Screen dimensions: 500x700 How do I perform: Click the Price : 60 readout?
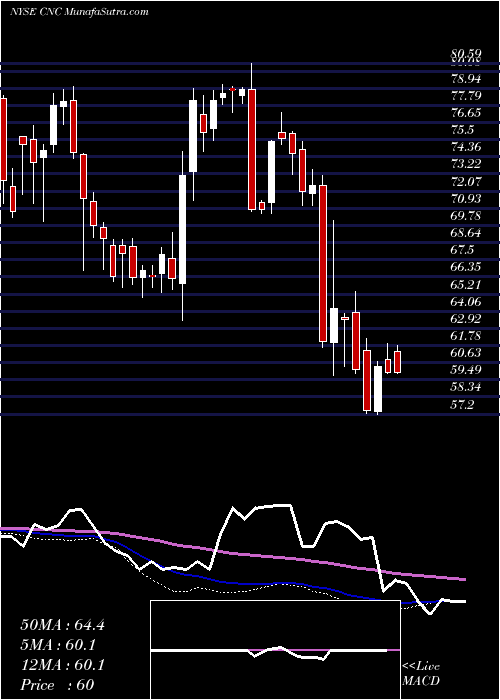[57, 685]
